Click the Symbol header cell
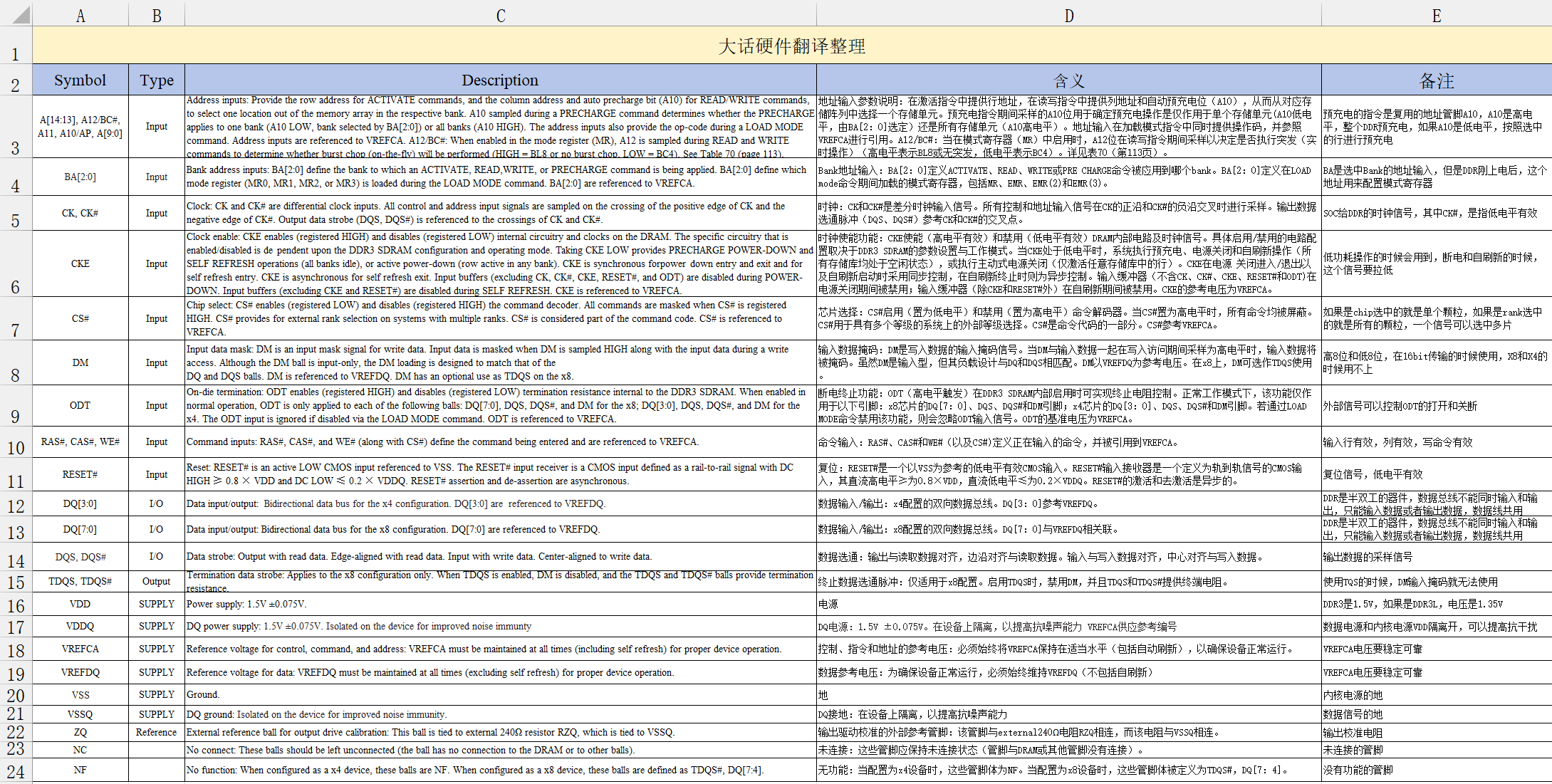1552x784 pixels. coord(80,80)
